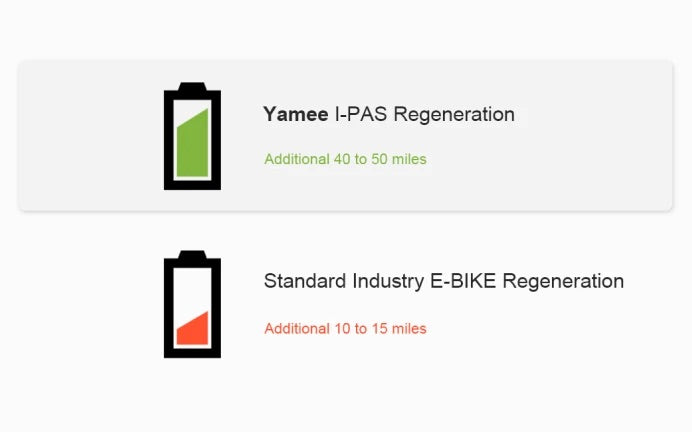Click the black bottom edge of the green battery
Screen dimensions: 692x432
192,185
